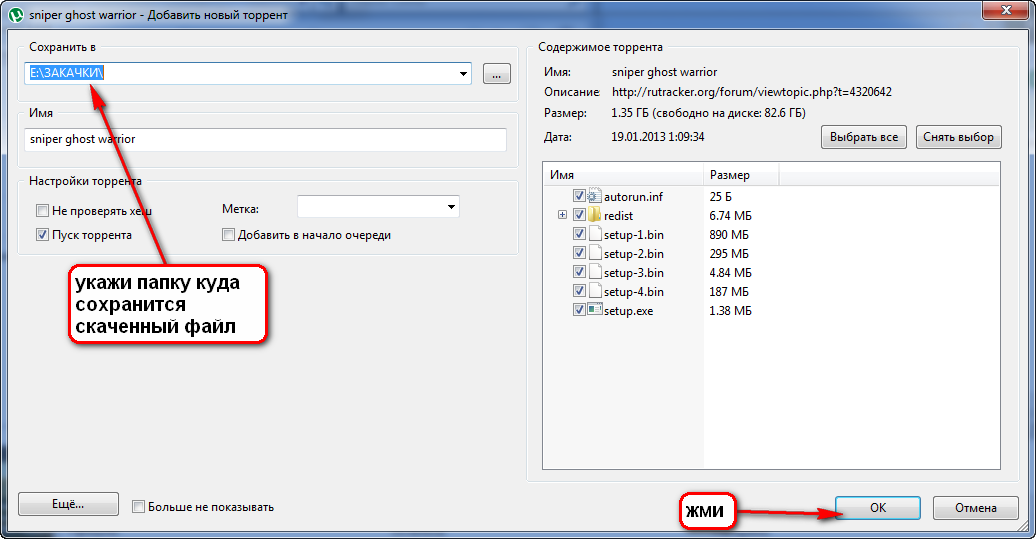Tick the 'Больше не показывать' checkbox

point(138,507)
